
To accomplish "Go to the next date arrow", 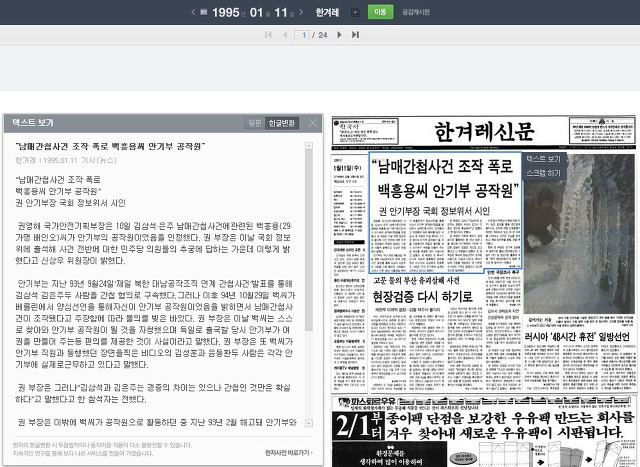I will 301,12.
